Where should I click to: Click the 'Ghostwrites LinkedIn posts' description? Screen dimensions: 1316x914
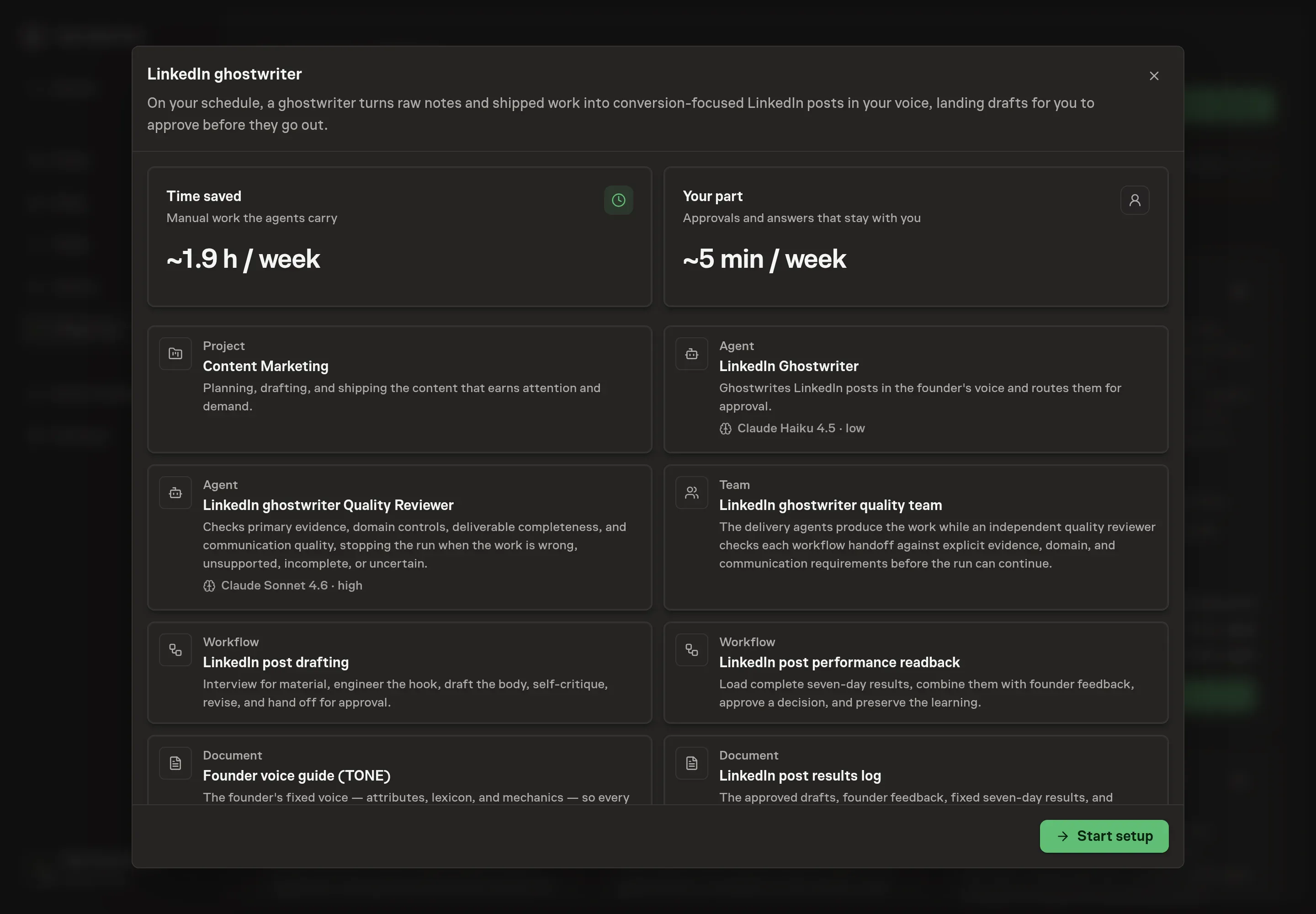coord(920,397)
